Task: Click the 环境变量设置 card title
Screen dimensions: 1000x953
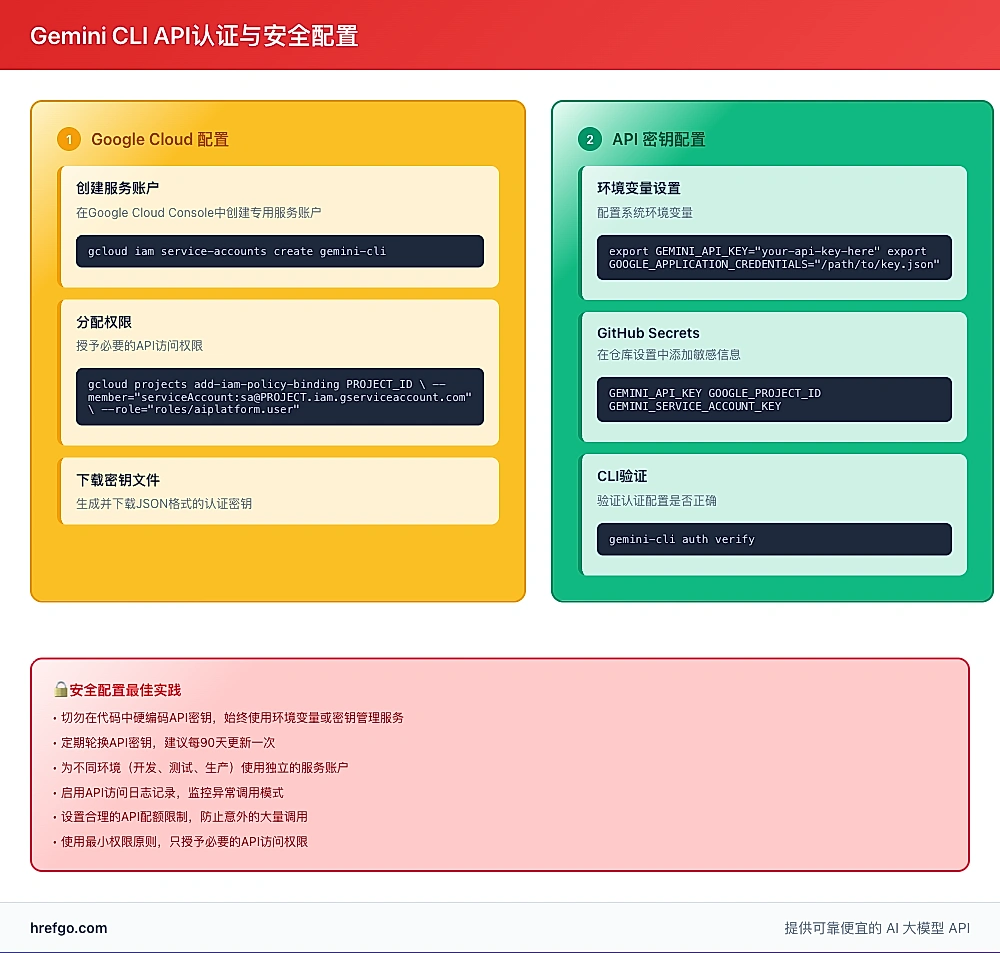Action: point(639,188)
